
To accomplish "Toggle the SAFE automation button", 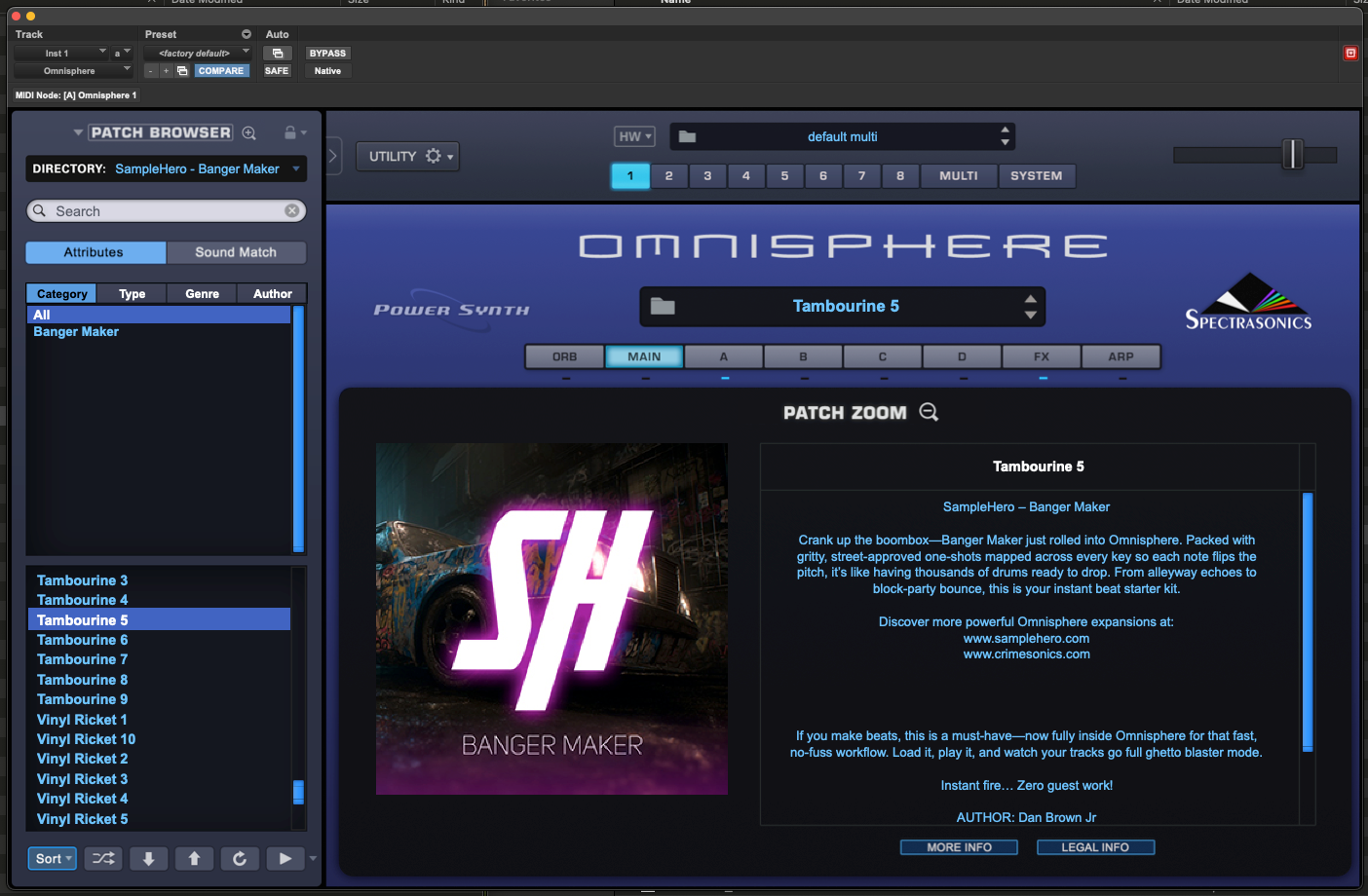I will 277,71.
